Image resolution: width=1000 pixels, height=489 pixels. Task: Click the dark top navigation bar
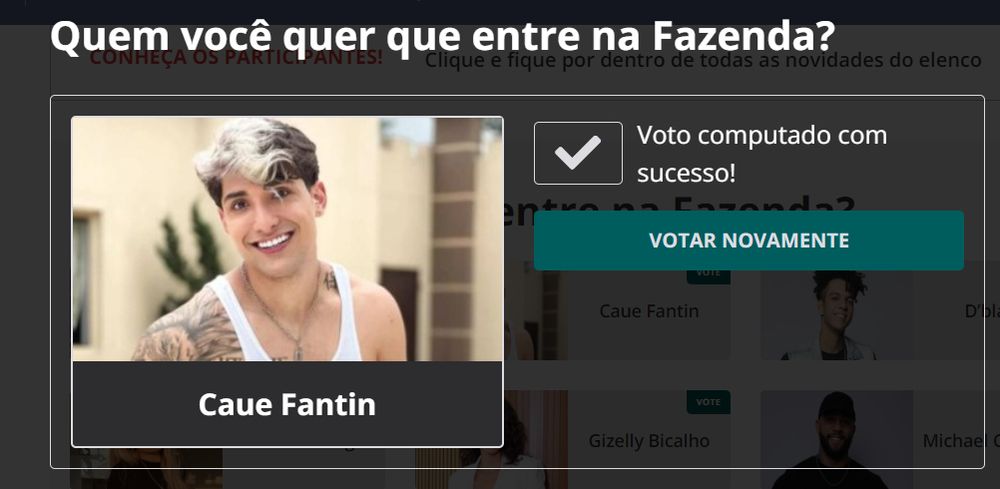[500, 12]
